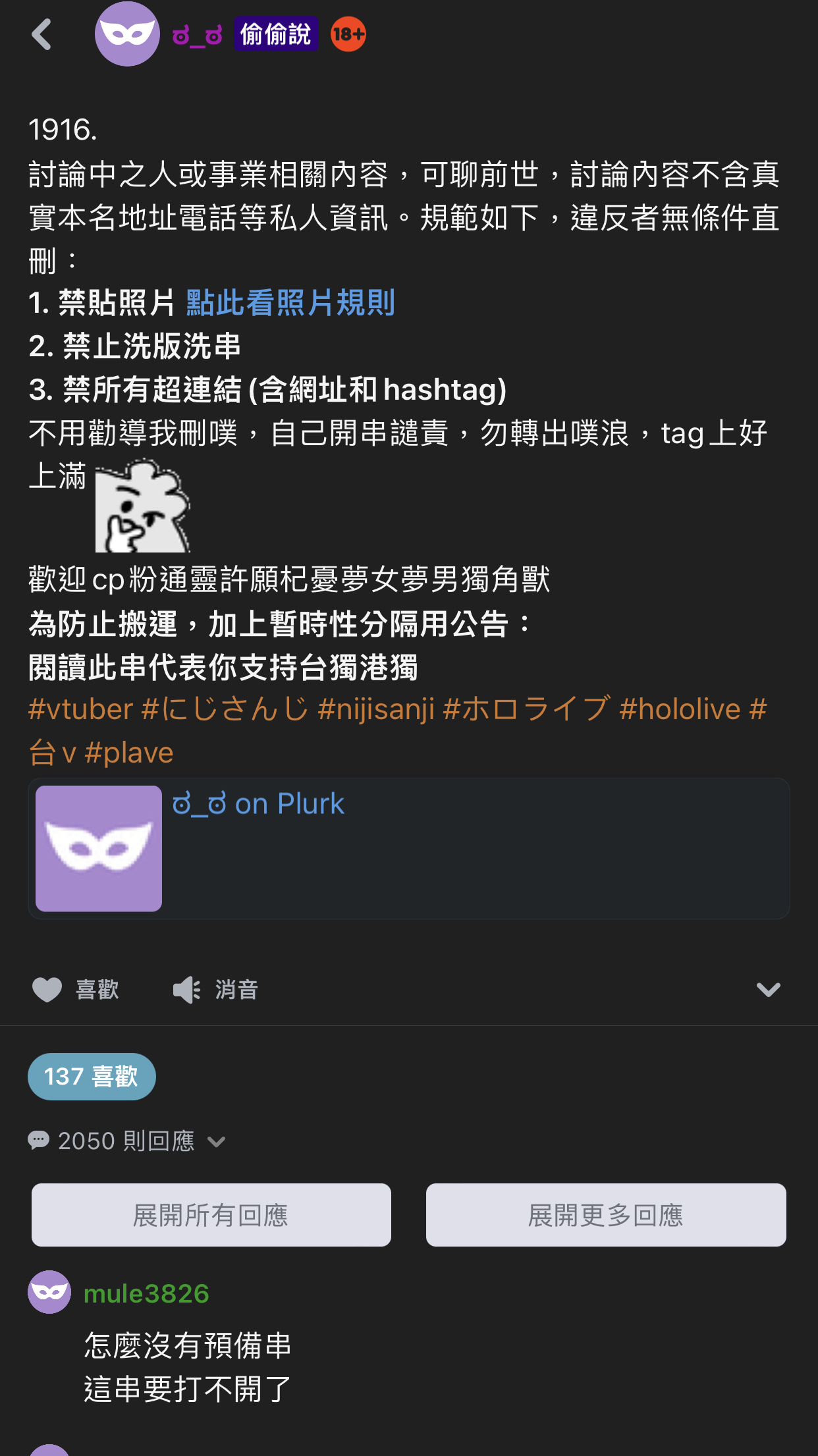818x1456 pixels.
Task: Tap the 18+ adult content badge
Action: tap(348, 34)
